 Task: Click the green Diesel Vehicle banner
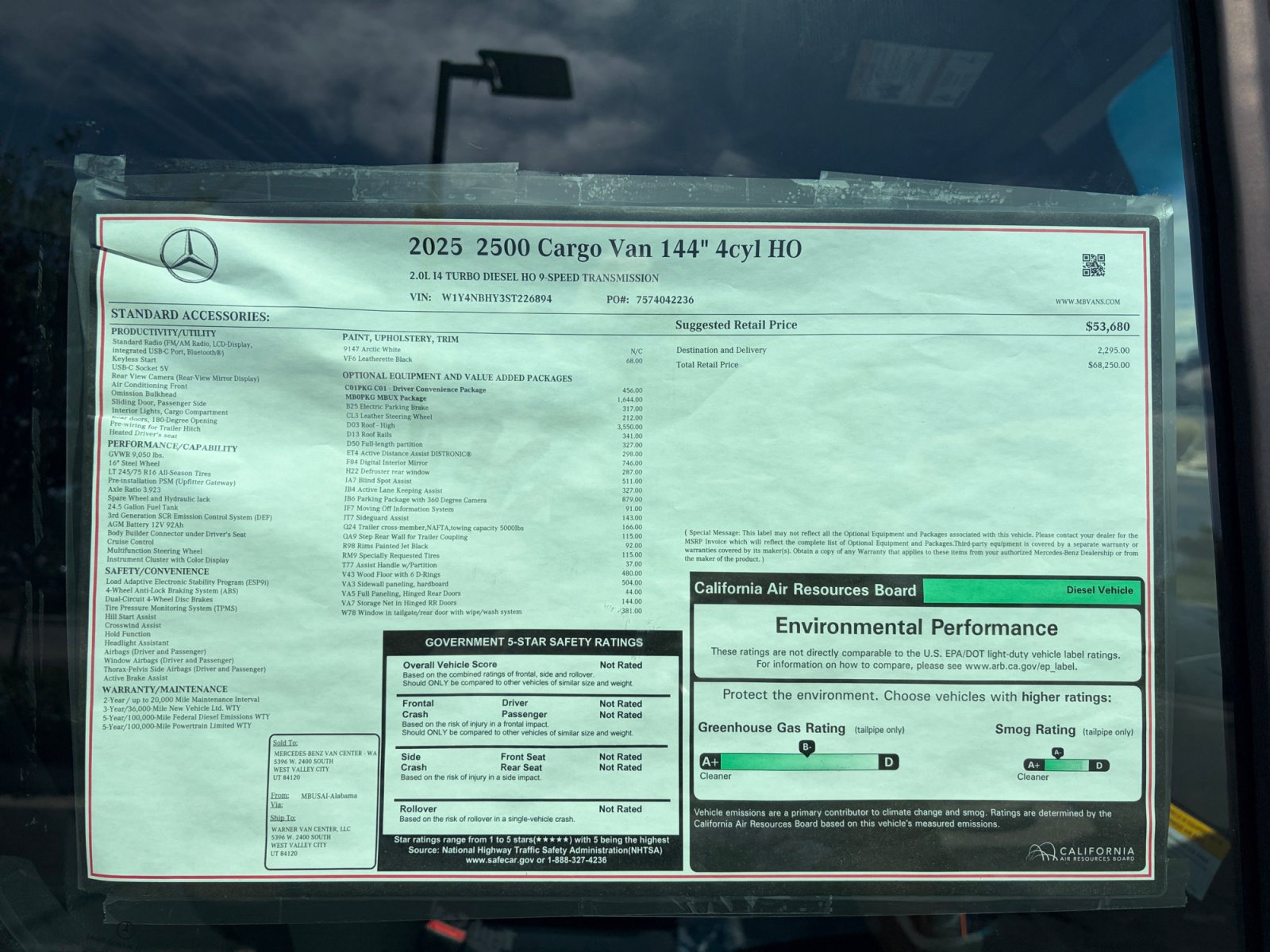[1032, 590]
